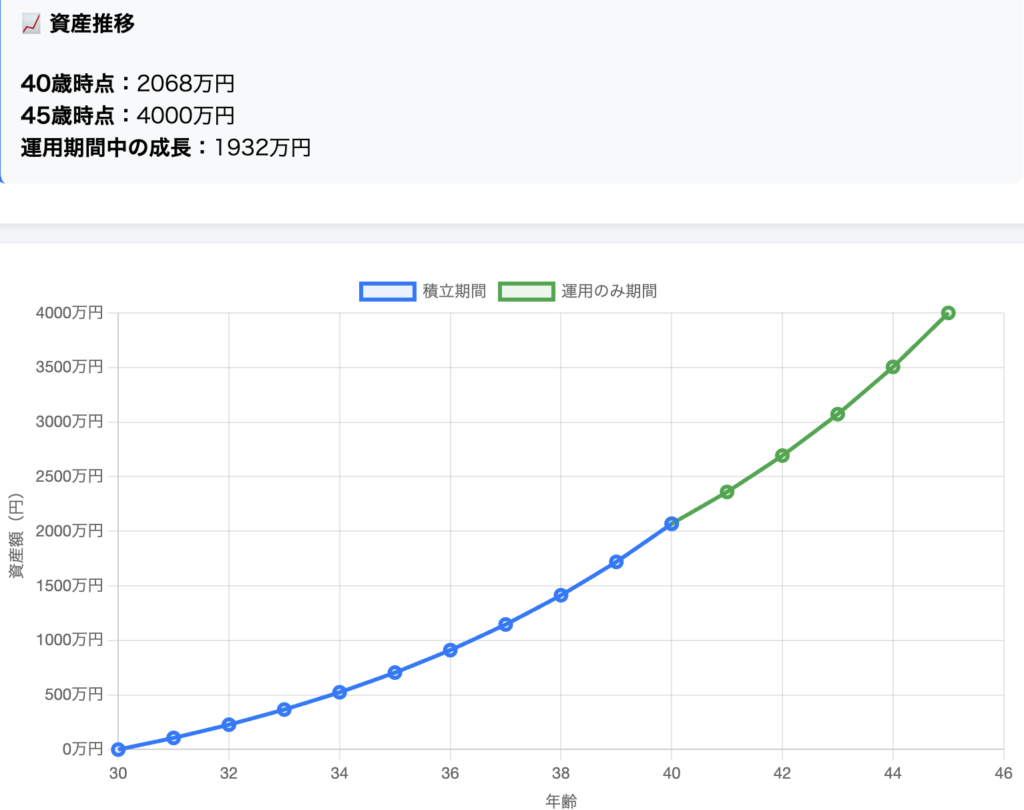Click the blue legend swatch box
The height and width of the screenshot is (810, 1024).
click(x=387, y=291)
